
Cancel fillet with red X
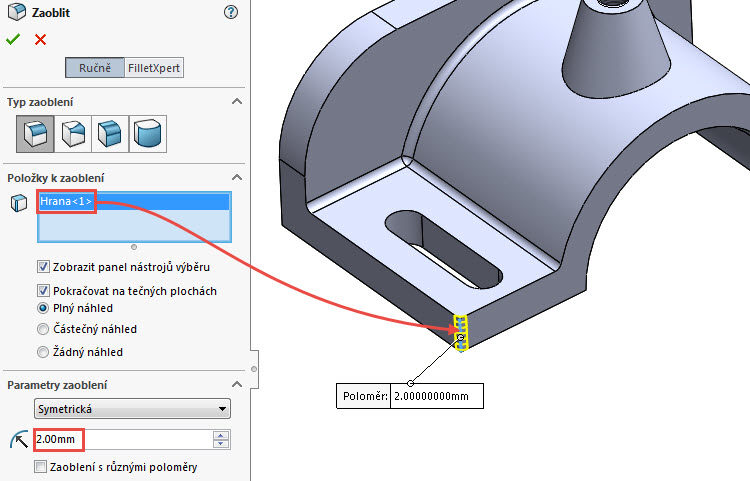click(41, 39)
